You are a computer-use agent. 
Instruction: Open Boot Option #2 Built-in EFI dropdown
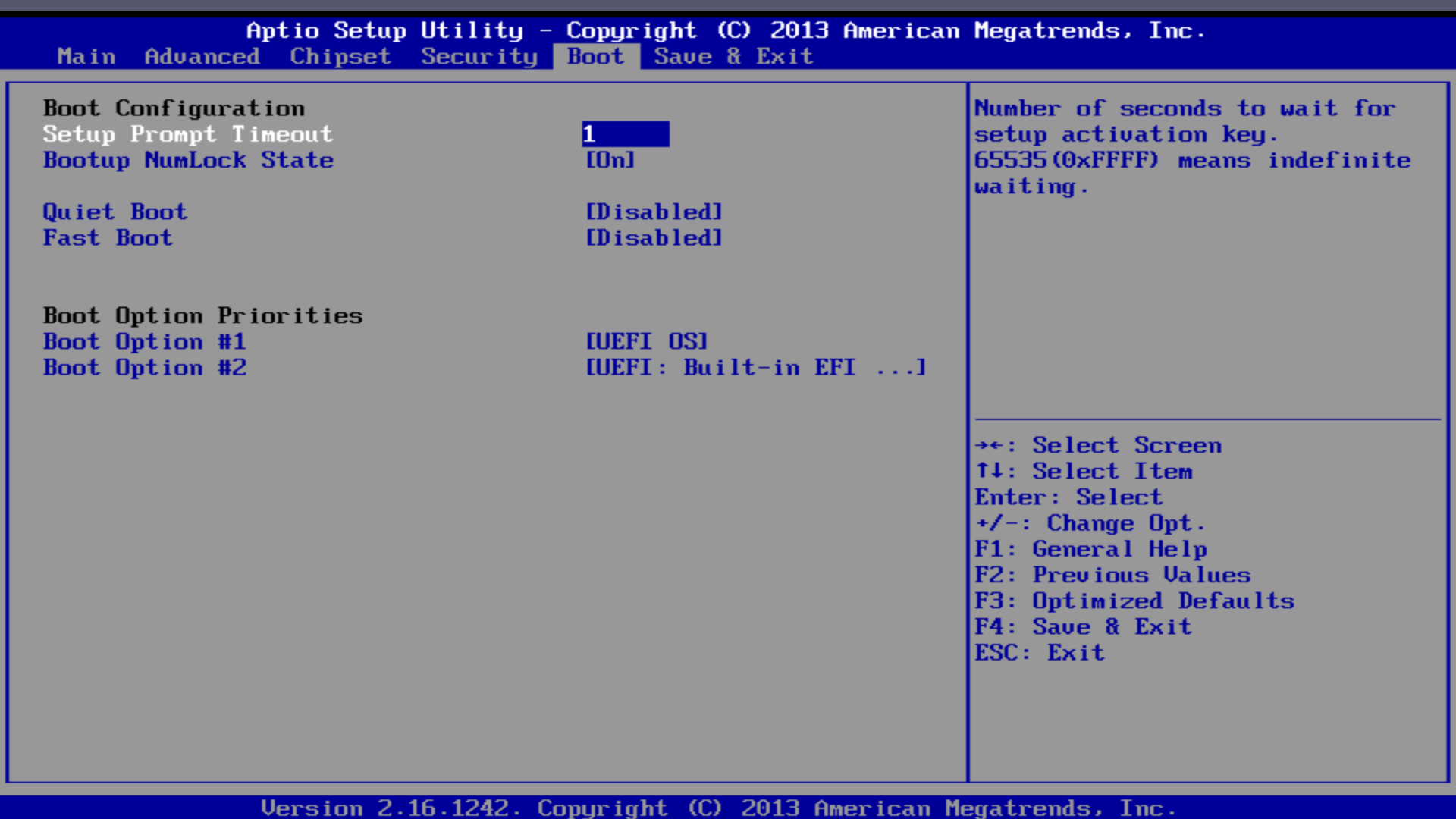tap(755, 368)
